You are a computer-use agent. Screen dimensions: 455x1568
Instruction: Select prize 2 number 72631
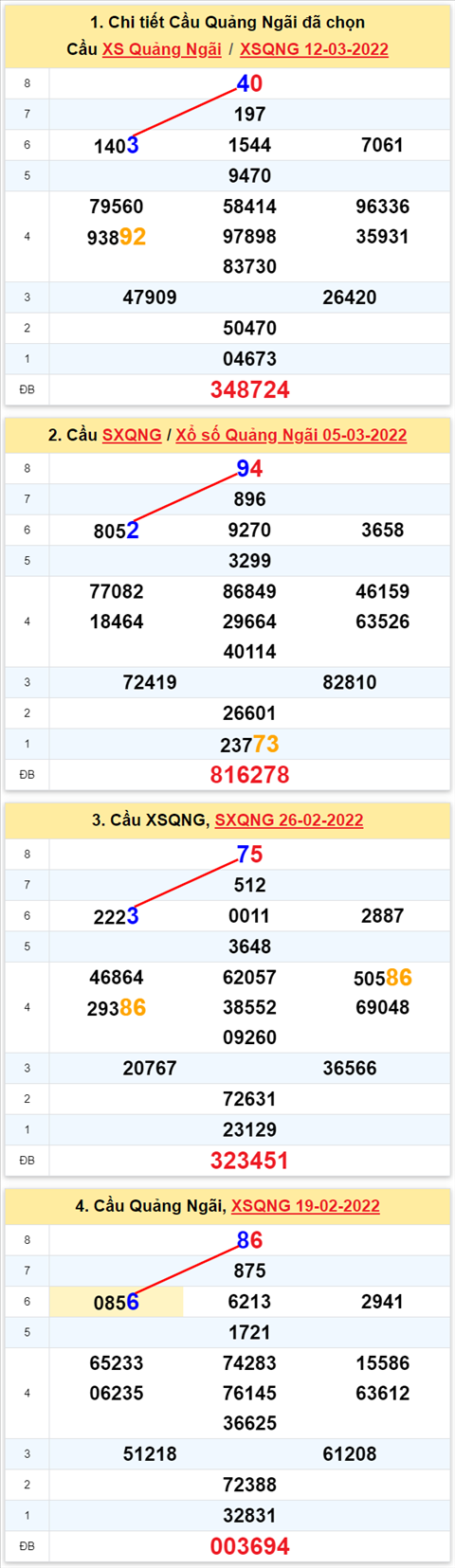pos(249,1099)
